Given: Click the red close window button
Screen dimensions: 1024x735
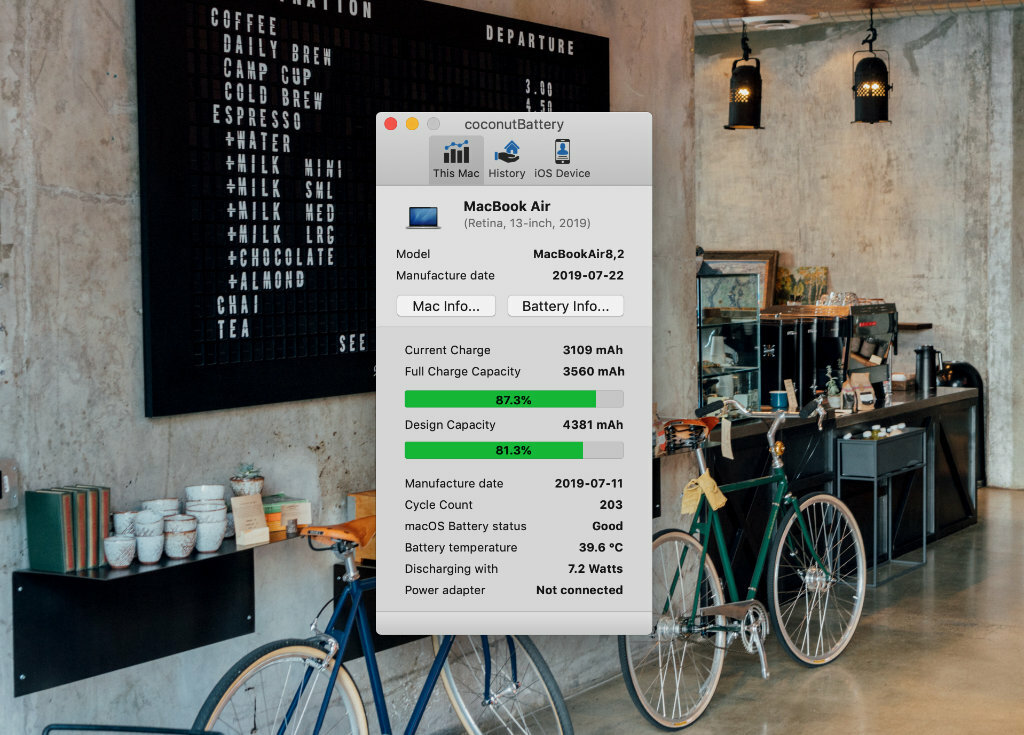Looking at the screenshot, I should click(x=391, y=124).
